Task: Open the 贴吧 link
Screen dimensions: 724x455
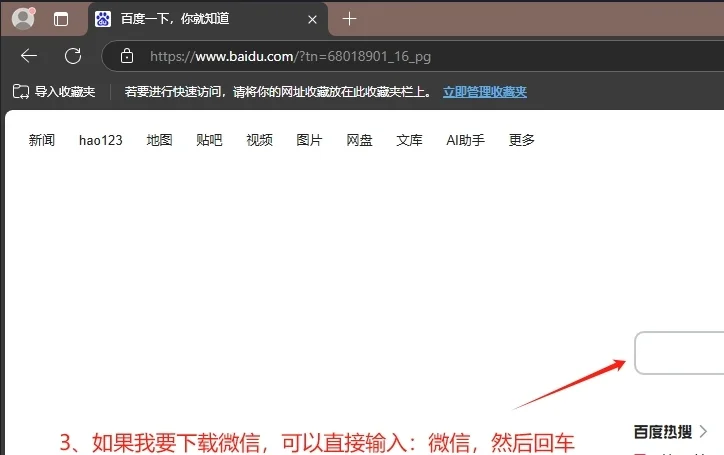Action: click(209, 140)
